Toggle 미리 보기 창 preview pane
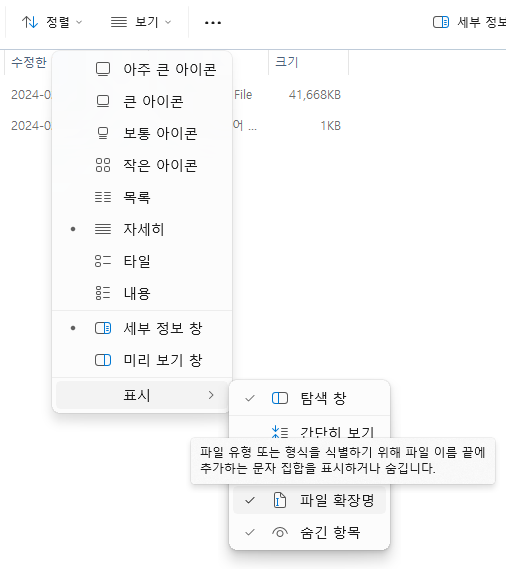The height and width of the screenshot is (571, 506). point(142,361)
